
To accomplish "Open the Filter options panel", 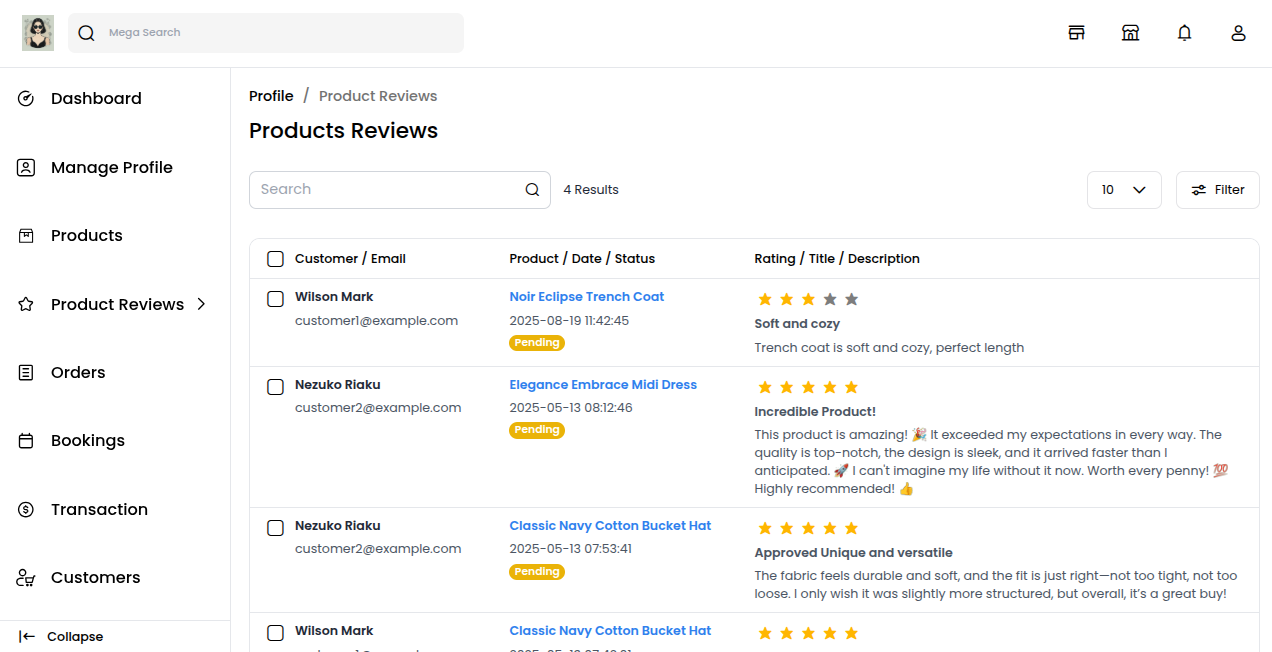I will [x=1217, y=189].
